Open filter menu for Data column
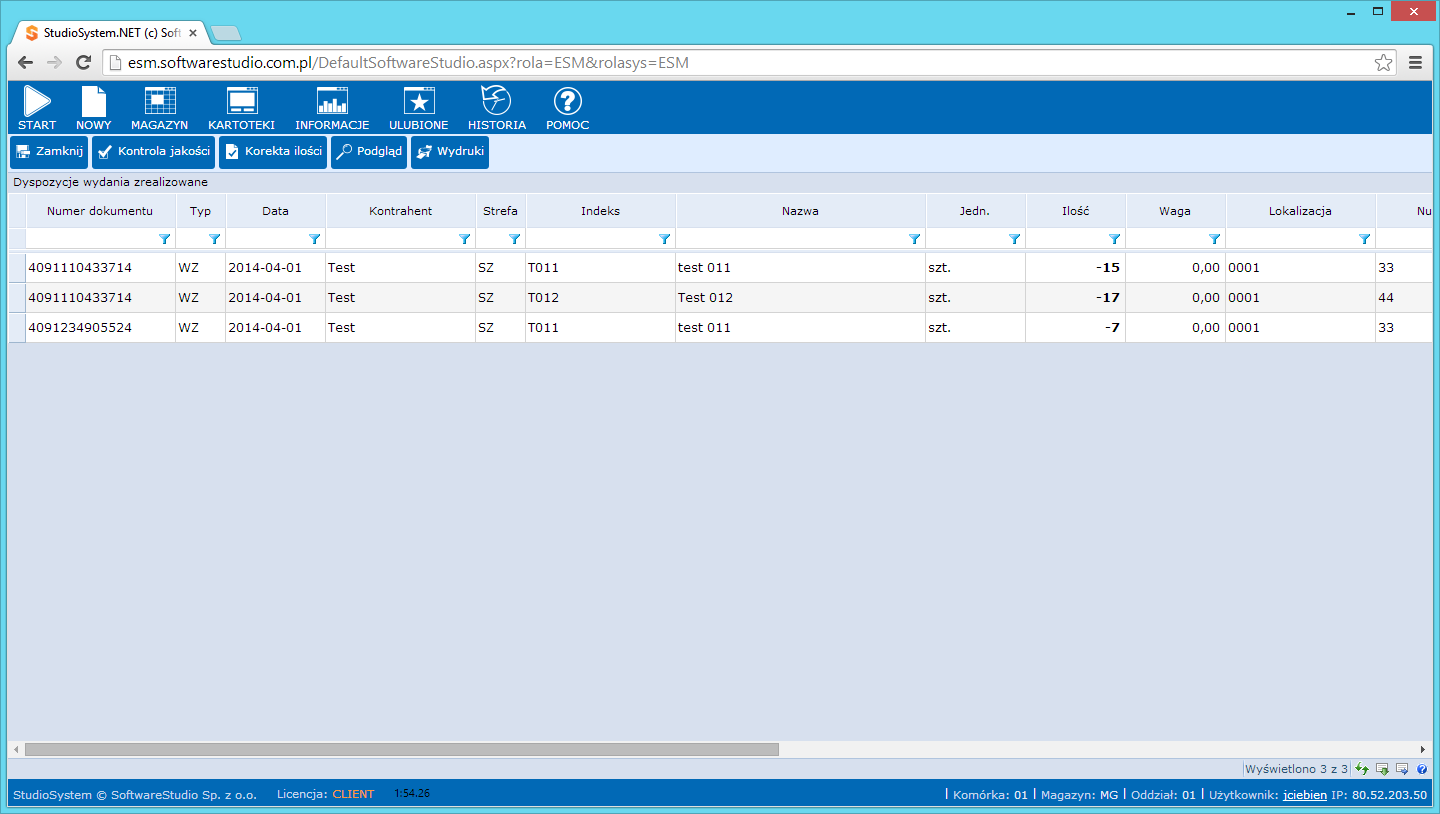 (315, 239)
